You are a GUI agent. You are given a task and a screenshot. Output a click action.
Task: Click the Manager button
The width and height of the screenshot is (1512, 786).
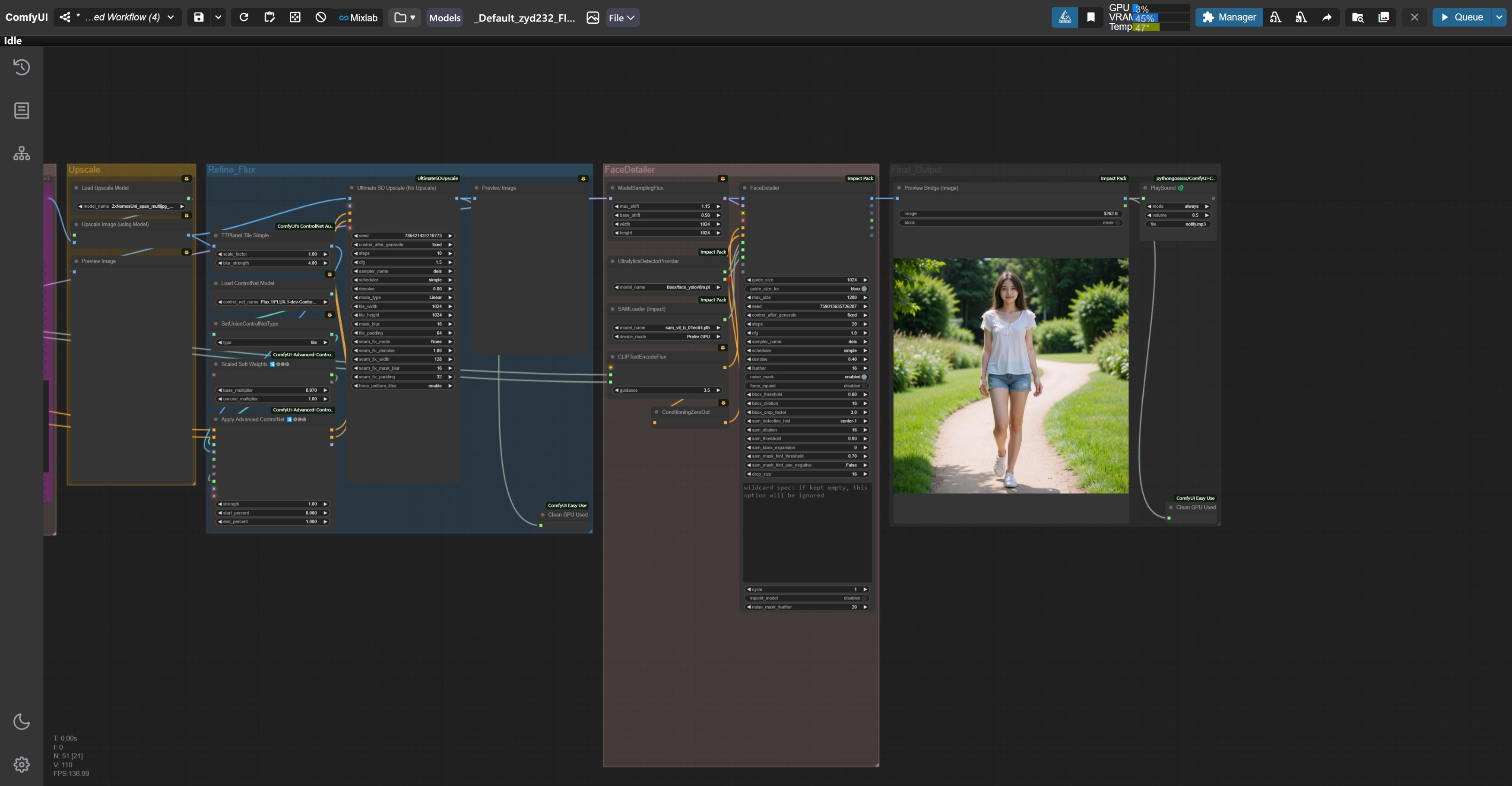[1229, 17]
